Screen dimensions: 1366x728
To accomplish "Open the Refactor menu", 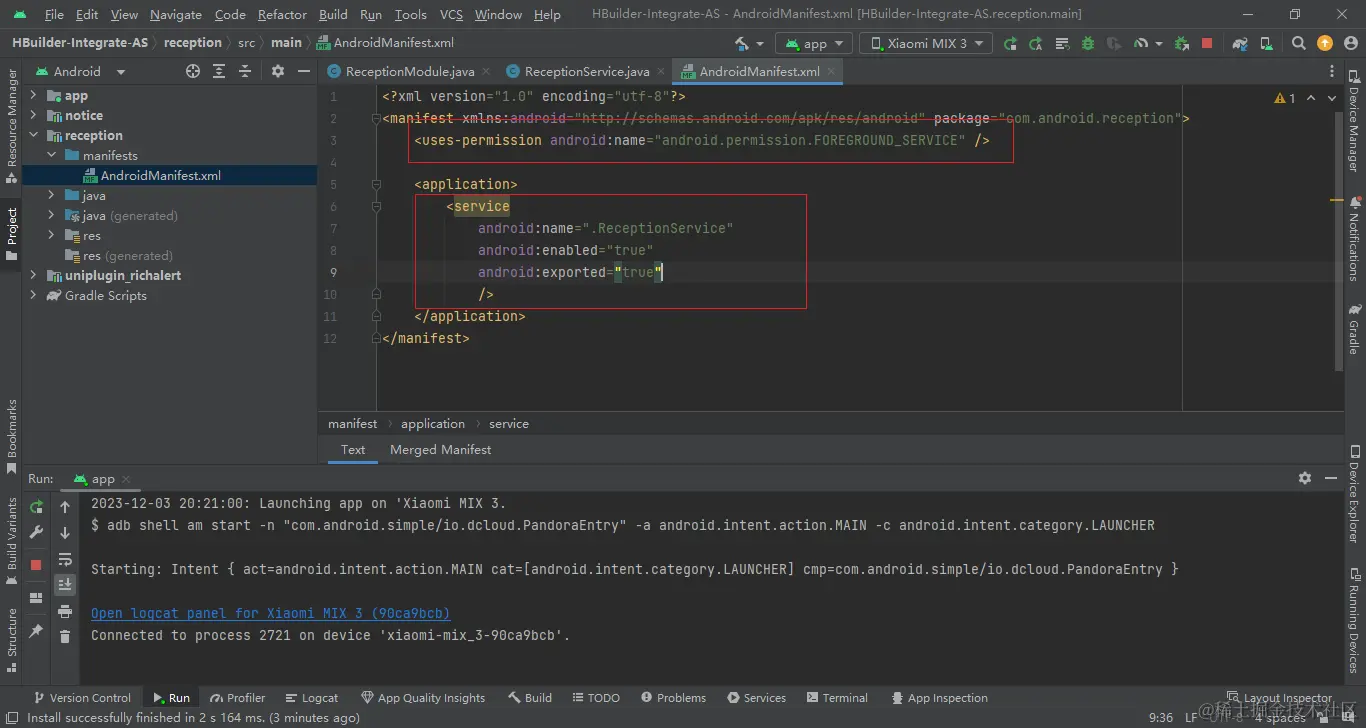I will [x=282, y=15].
